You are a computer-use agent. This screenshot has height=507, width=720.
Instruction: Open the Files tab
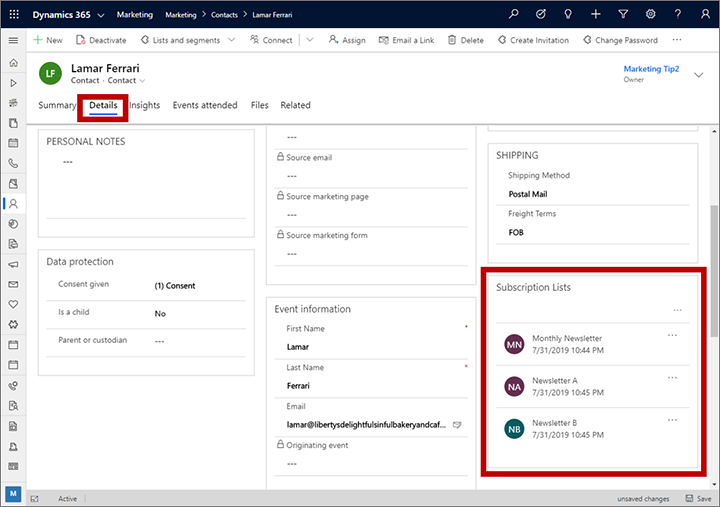259,105
